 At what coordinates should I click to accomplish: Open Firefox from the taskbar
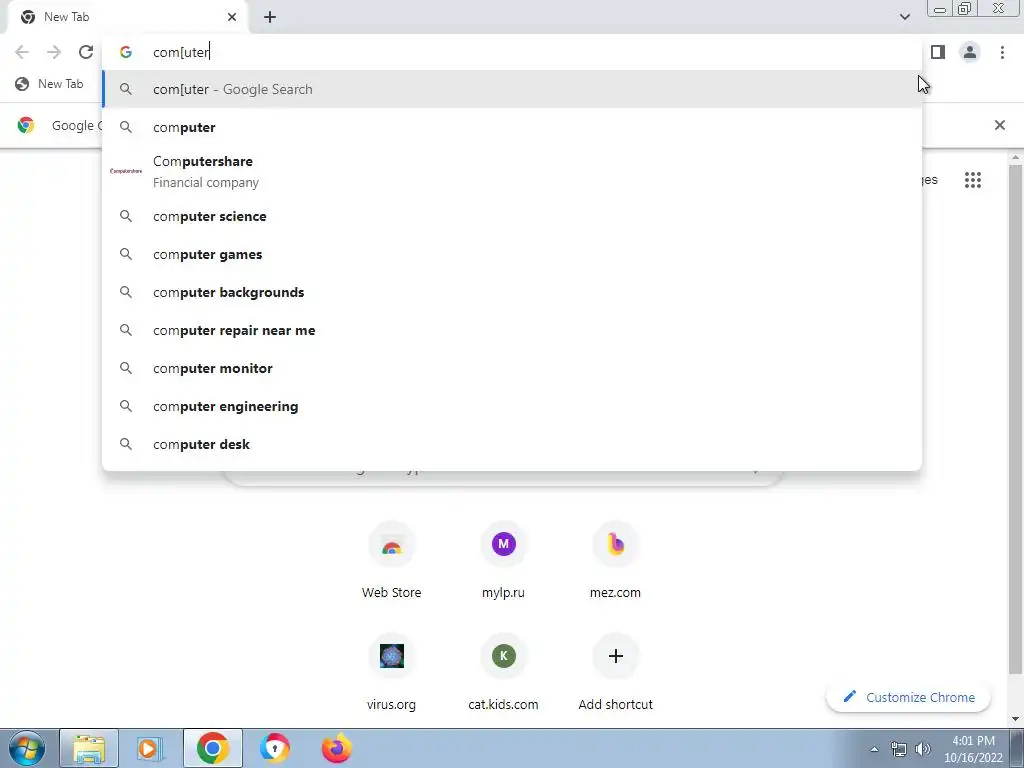pyautogui.click(x=336, y=748)
